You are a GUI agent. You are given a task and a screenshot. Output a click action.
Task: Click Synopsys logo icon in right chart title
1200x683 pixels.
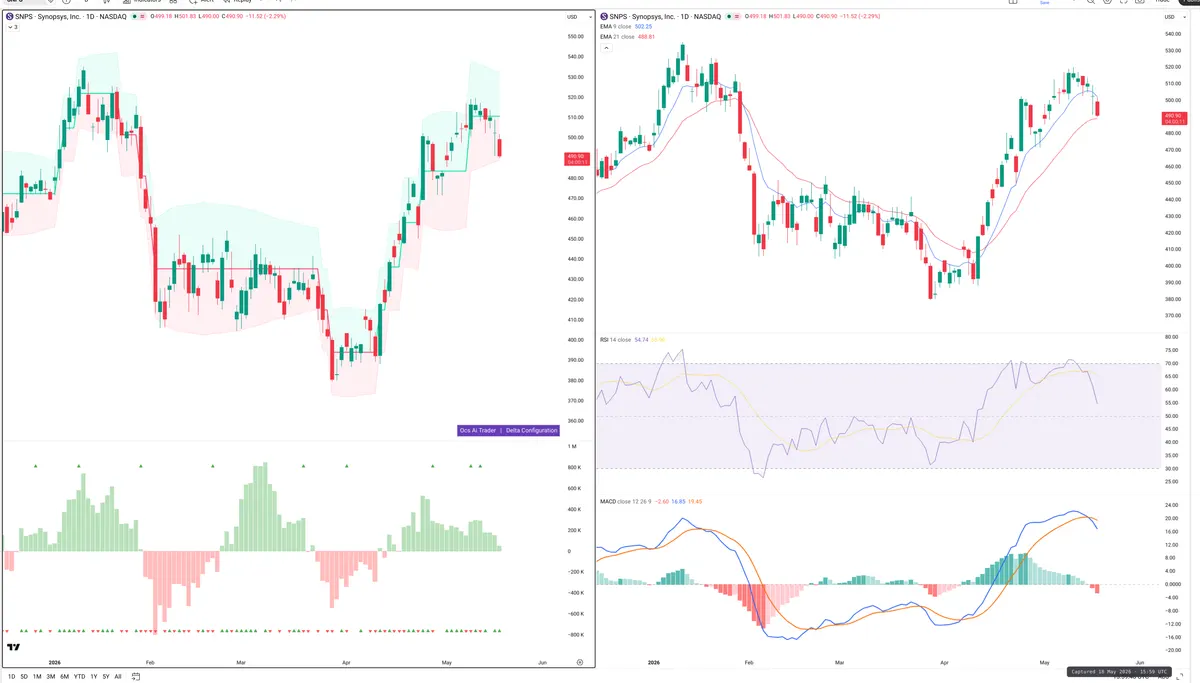click(x=604, y=17)
